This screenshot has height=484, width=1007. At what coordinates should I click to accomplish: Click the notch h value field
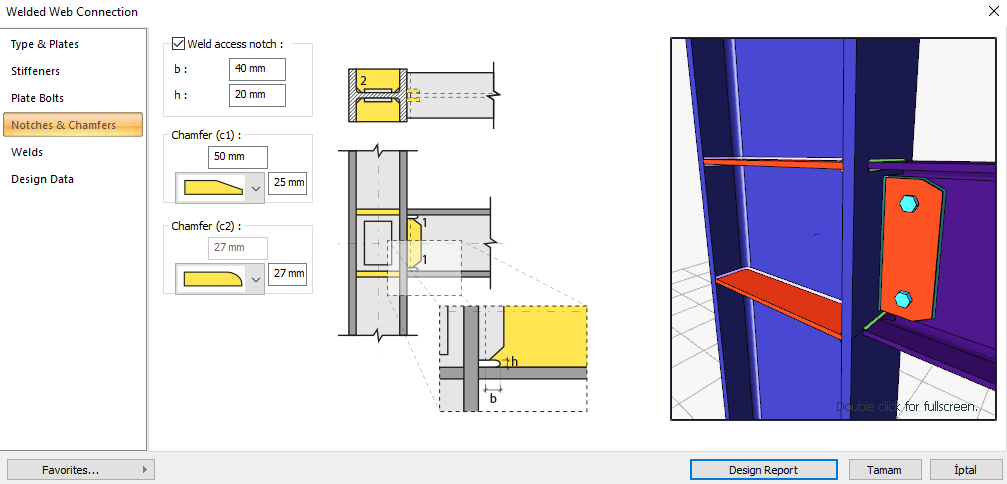click(257, 95)
